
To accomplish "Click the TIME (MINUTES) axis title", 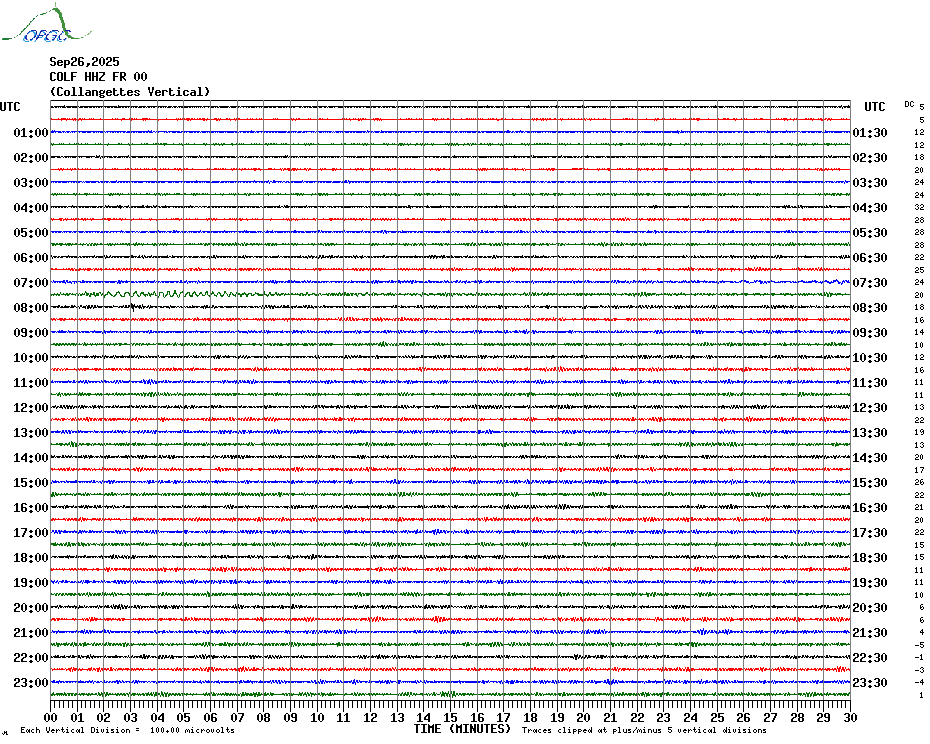I will (462, 729).
